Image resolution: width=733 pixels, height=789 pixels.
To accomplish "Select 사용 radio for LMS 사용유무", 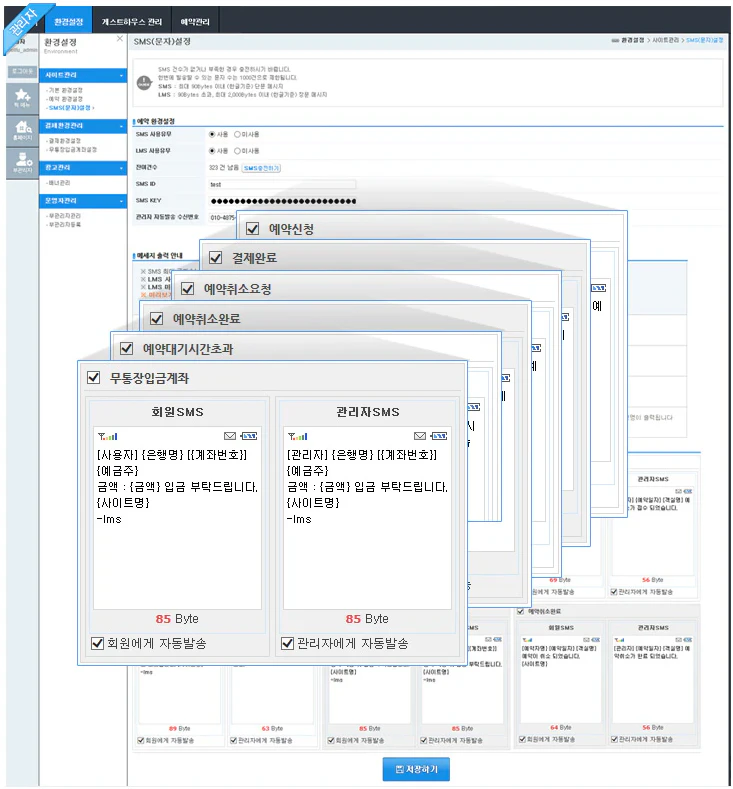I will tap(212, 151).
